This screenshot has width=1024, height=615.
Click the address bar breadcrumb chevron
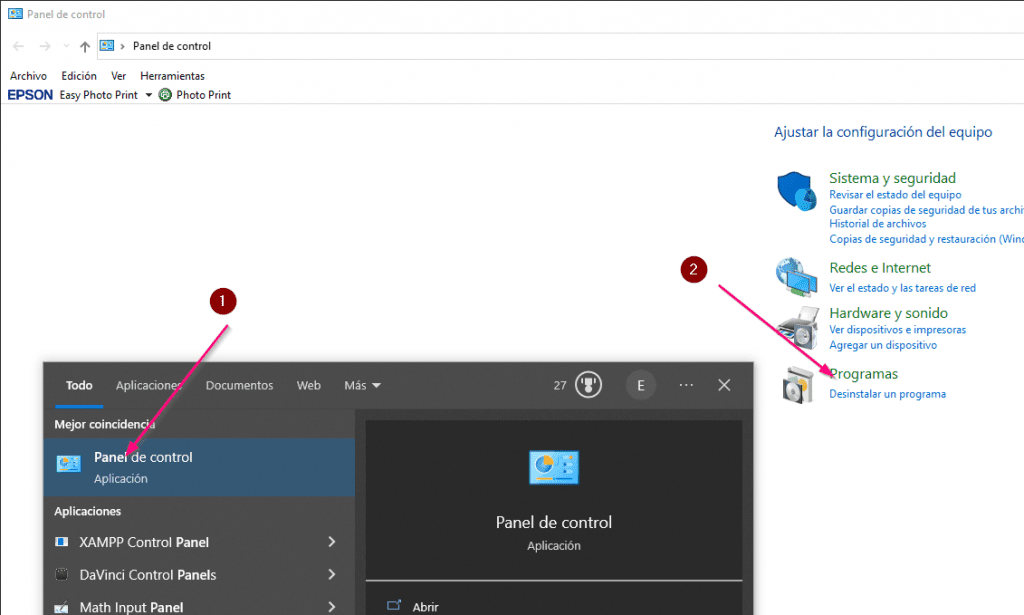pos(122,46)
